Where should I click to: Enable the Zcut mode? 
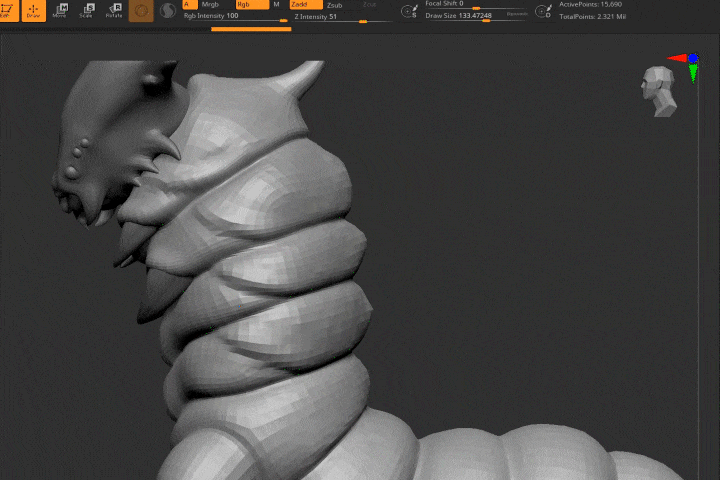pos(369,5)
